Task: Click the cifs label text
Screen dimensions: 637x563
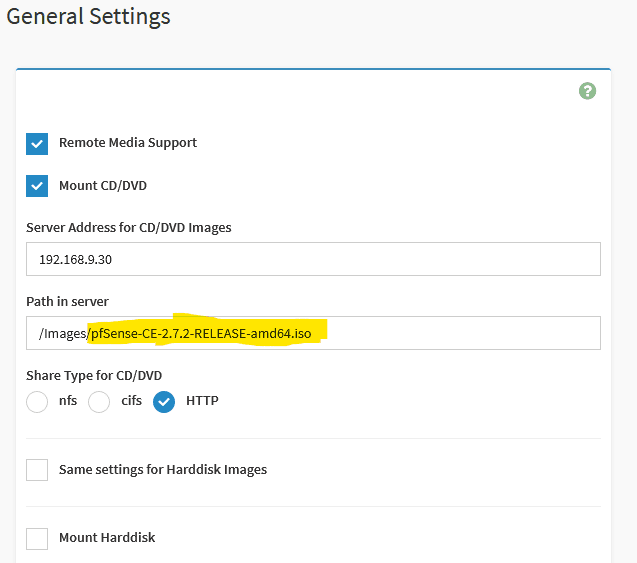Action: (x=131, y=401)
